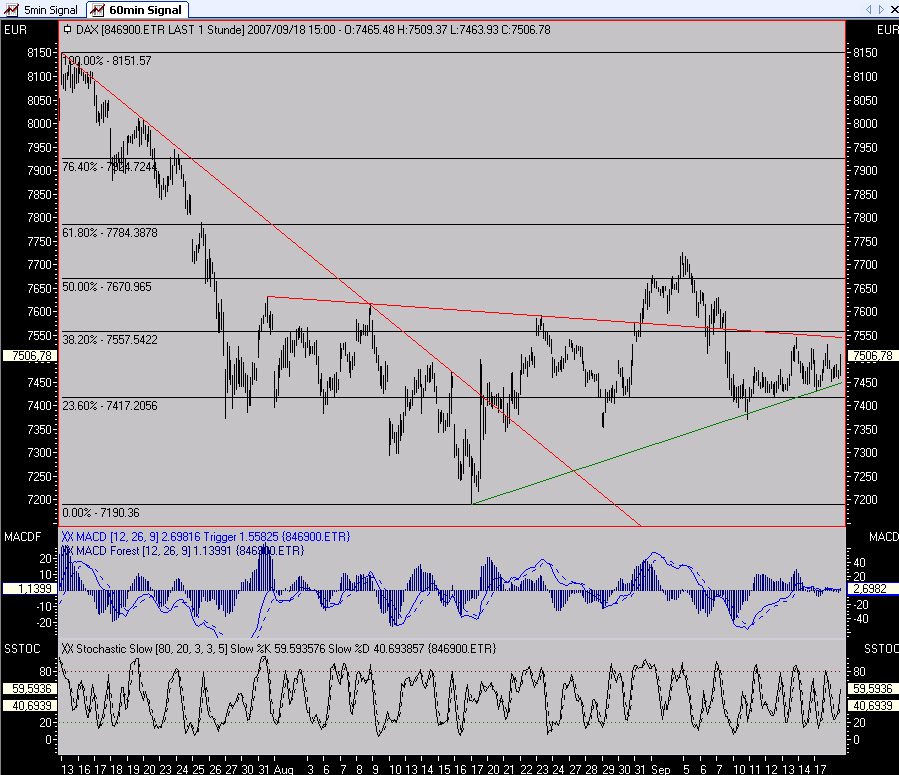Select the MACD Forest indicator label
The width and height of the screenshot is (899, 775).
tap(182, 551)
